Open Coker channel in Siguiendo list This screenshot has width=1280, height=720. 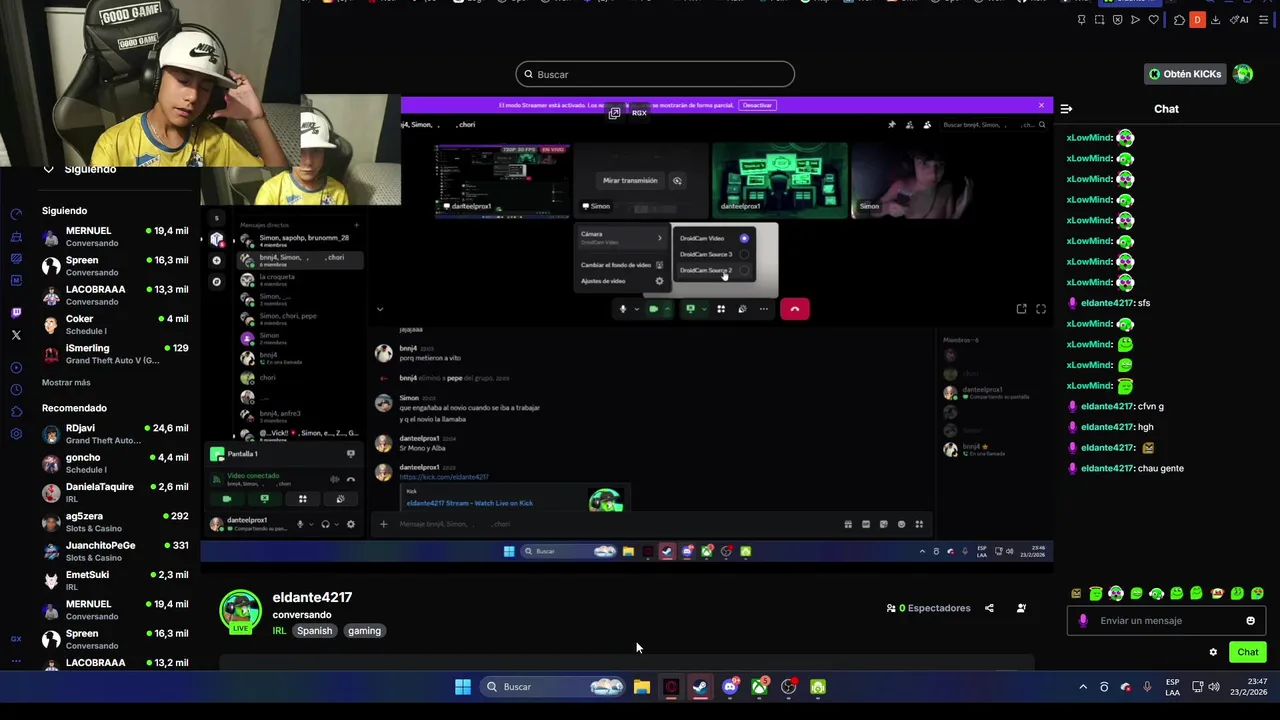point(115,325)
